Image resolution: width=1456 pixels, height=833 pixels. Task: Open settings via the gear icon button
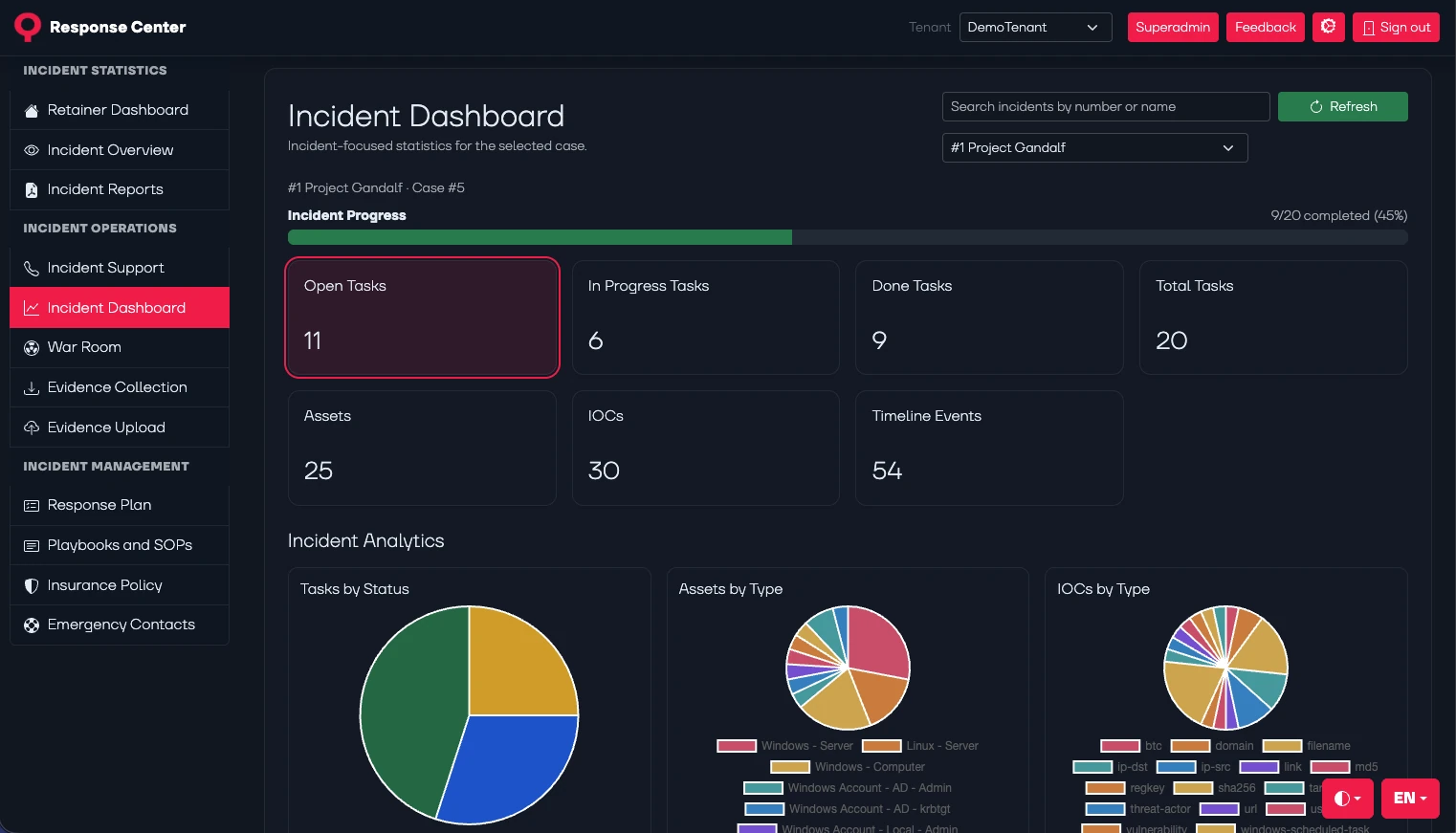(1329, 27)
